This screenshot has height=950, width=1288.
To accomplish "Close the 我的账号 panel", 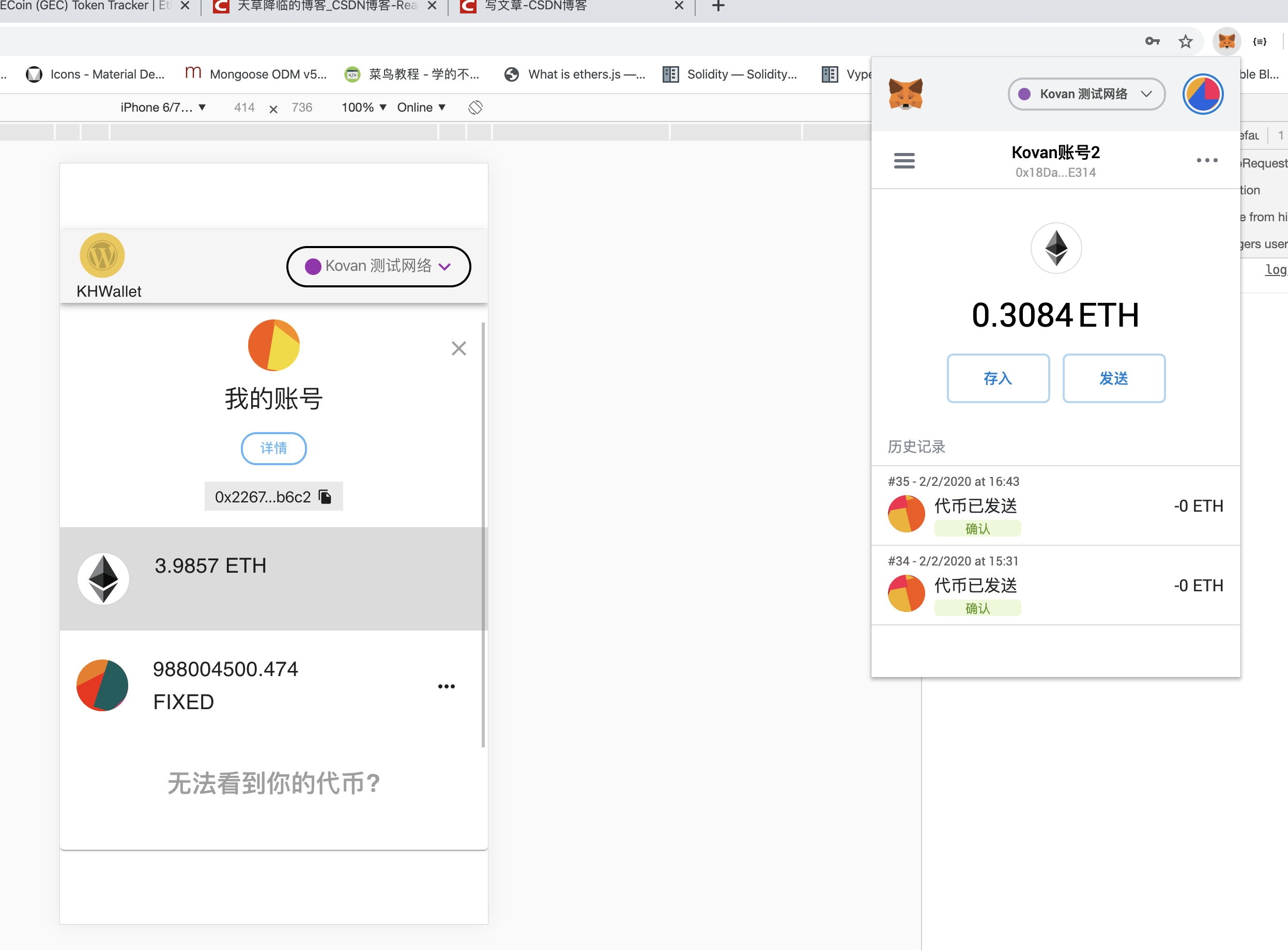I will [458, 348].
